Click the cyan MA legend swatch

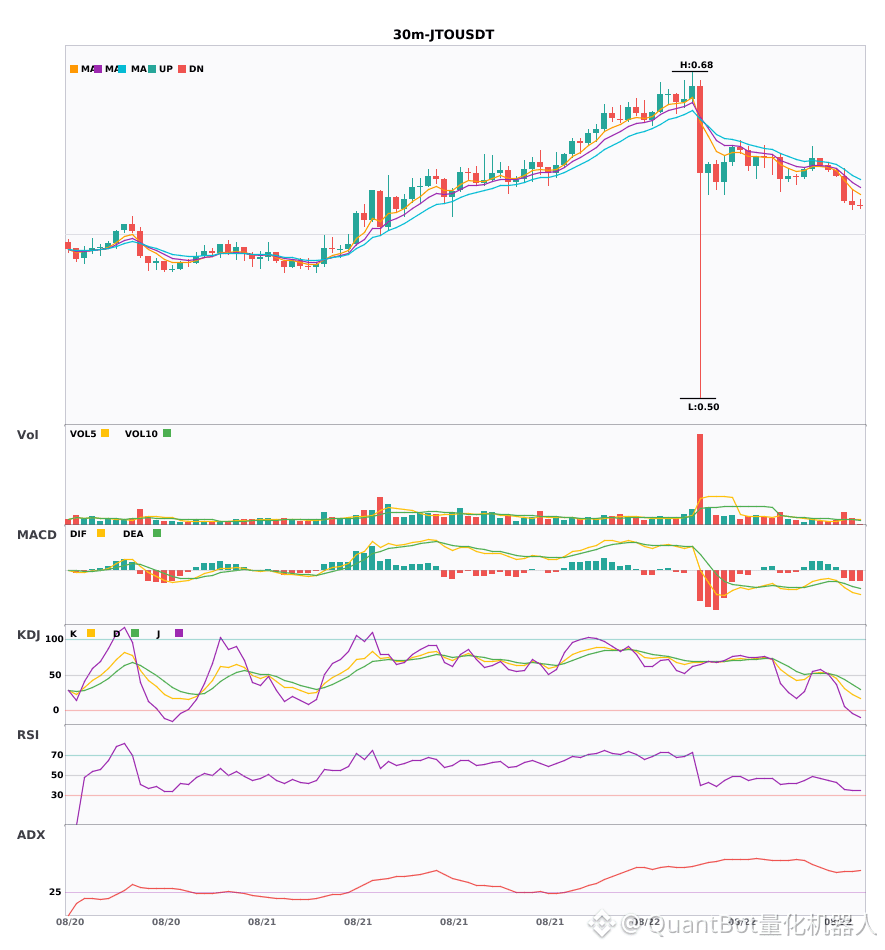(x=122, y=69)
